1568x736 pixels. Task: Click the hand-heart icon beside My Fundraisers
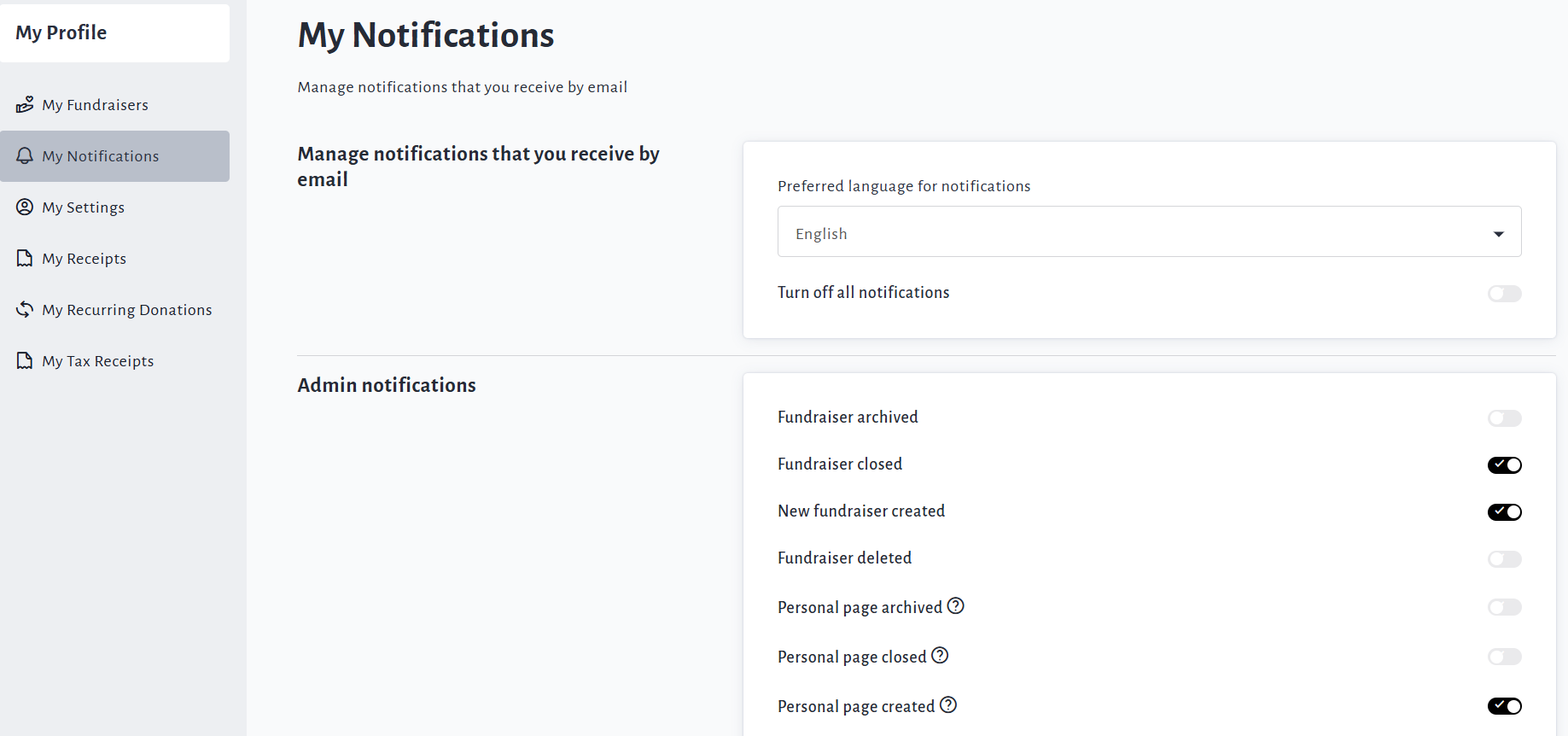point(25,105)
